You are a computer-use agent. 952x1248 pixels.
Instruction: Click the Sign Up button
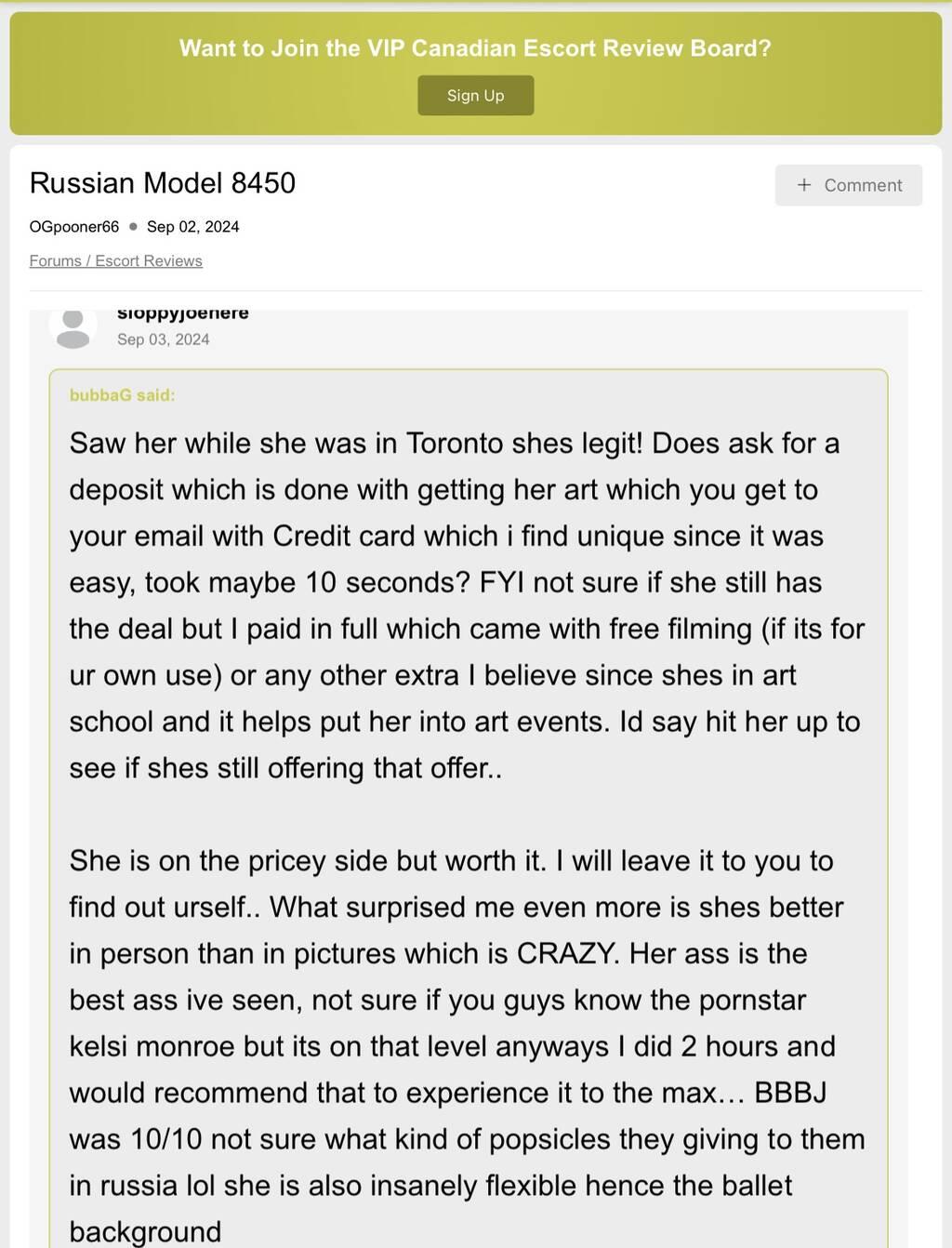coord(475,96)
